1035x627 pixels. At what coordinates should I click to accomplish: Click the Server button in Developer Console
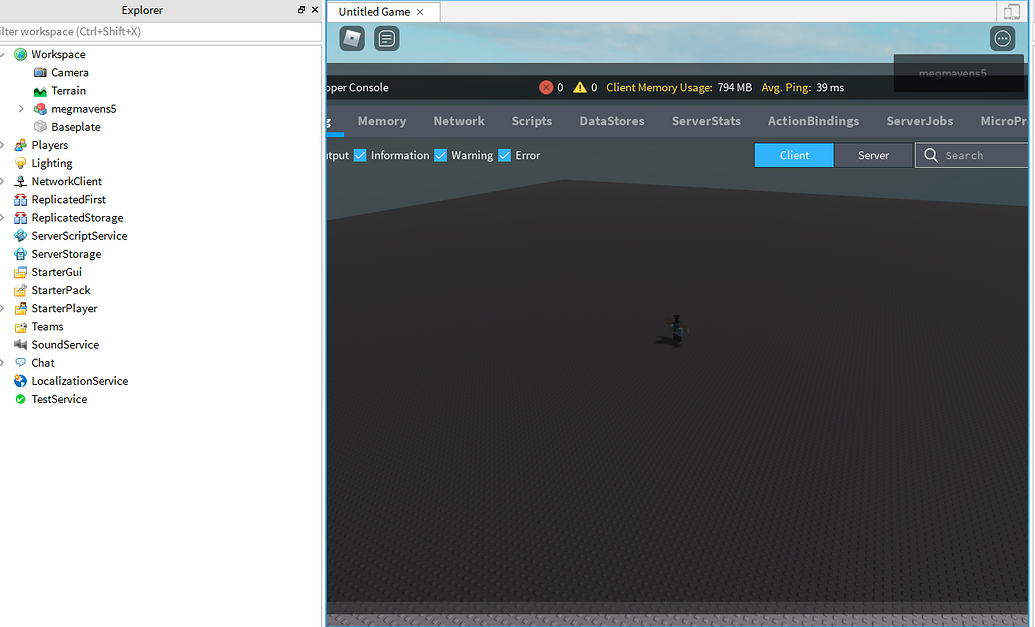873,155
